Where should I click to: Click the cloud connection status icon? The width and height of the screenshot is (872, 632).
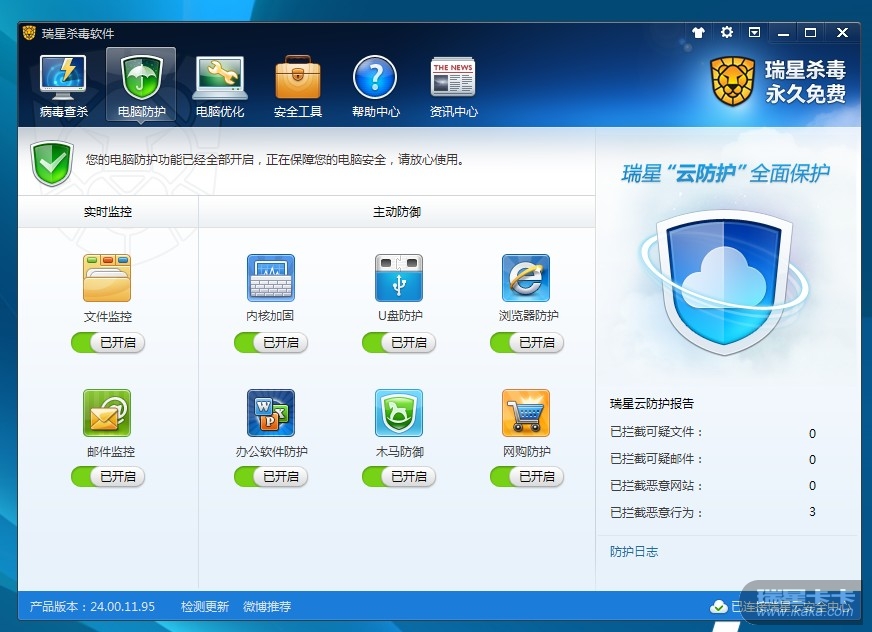[x=719, y=606]
